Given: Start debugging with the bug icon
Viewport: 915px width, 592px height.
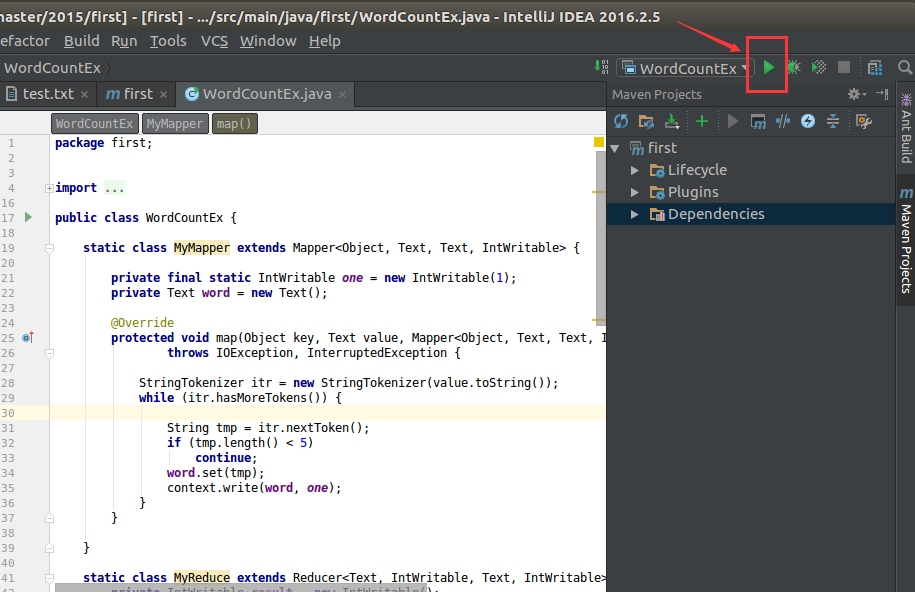Looking at the screenshot, I should pyautogui.click(x=793, y=68).
